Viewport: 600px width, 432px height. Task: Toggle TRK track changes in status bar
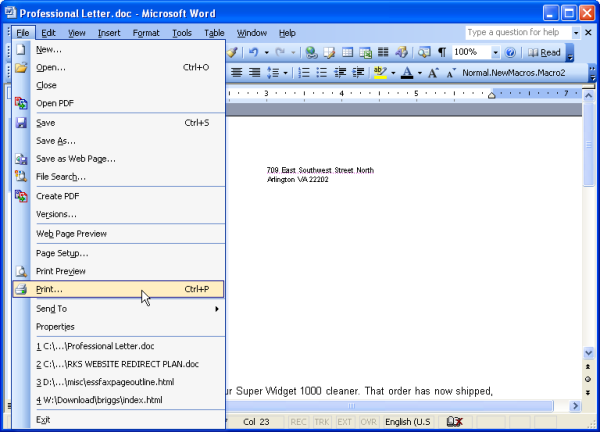pos(321,422)
